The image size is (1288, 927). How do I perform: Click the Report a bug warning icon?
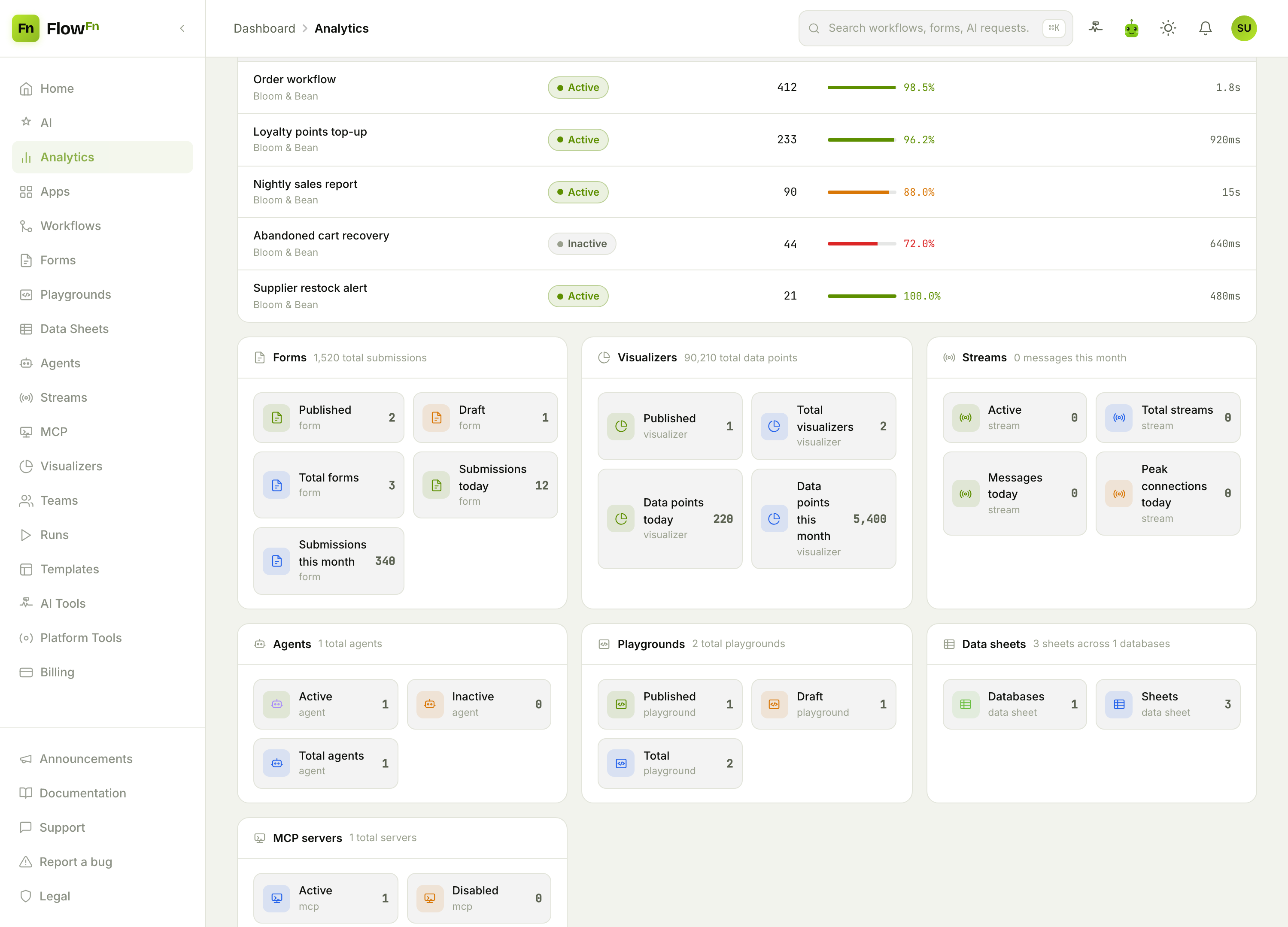26,862
